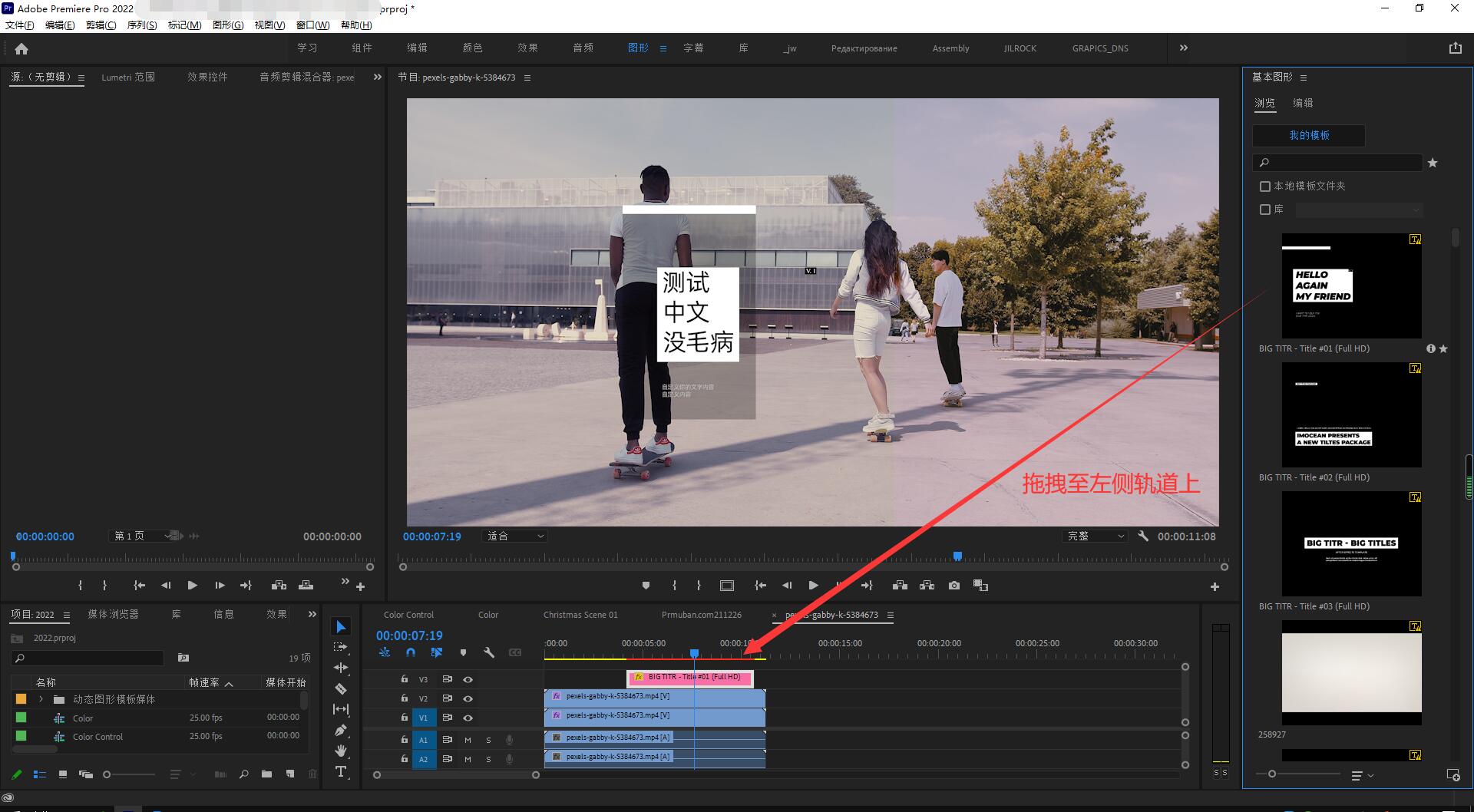Viewport: 1474px width, 812px height.
Task: Play the Program monitor sequence
Action: pos(813,586)
